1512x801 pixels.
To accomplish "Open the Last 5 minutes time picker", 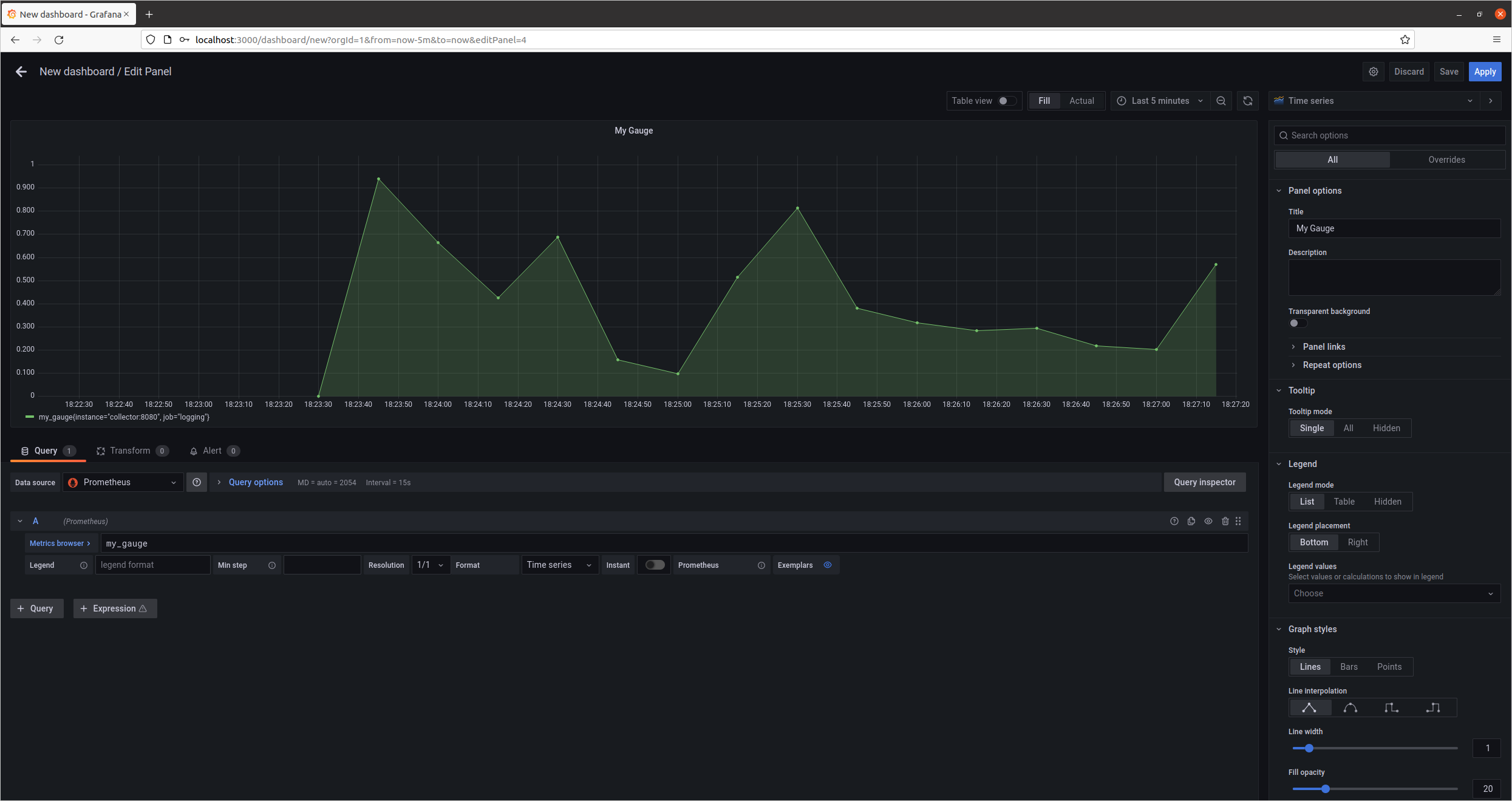I will [x=1160, y=101].
